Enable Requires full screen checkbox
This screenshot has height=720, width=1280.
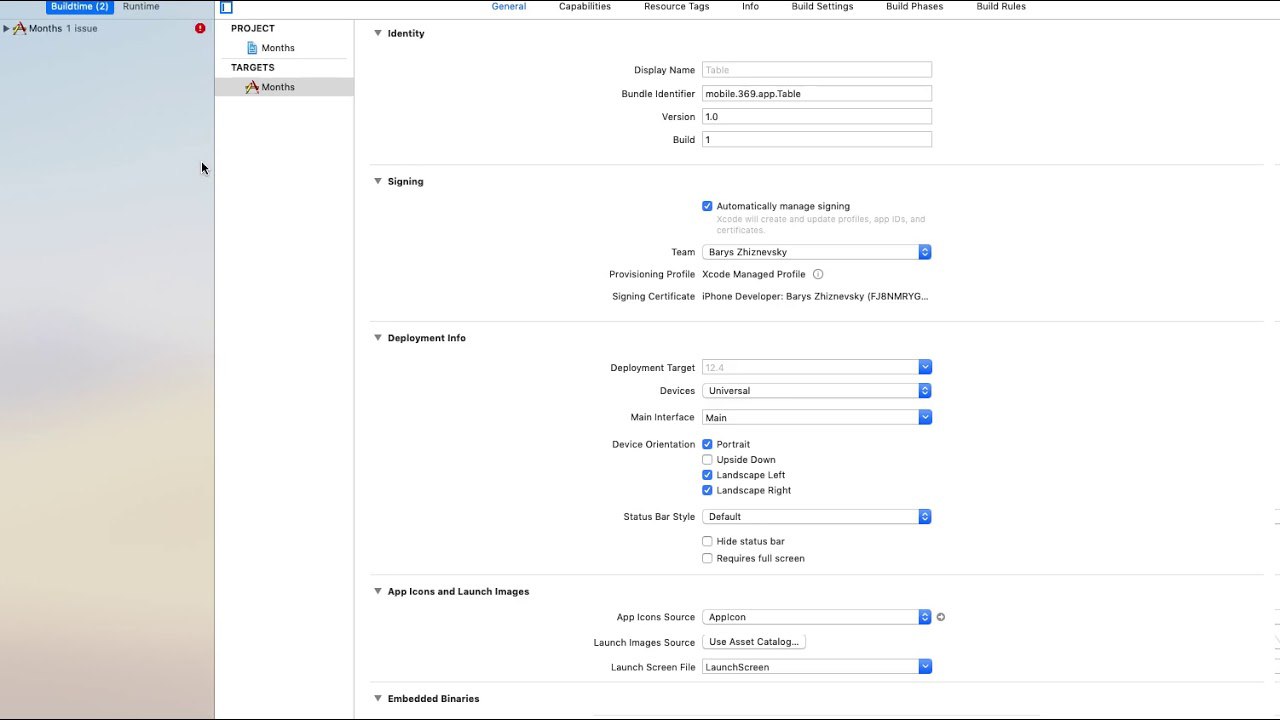pyautogui.click(x=707, y=558)
